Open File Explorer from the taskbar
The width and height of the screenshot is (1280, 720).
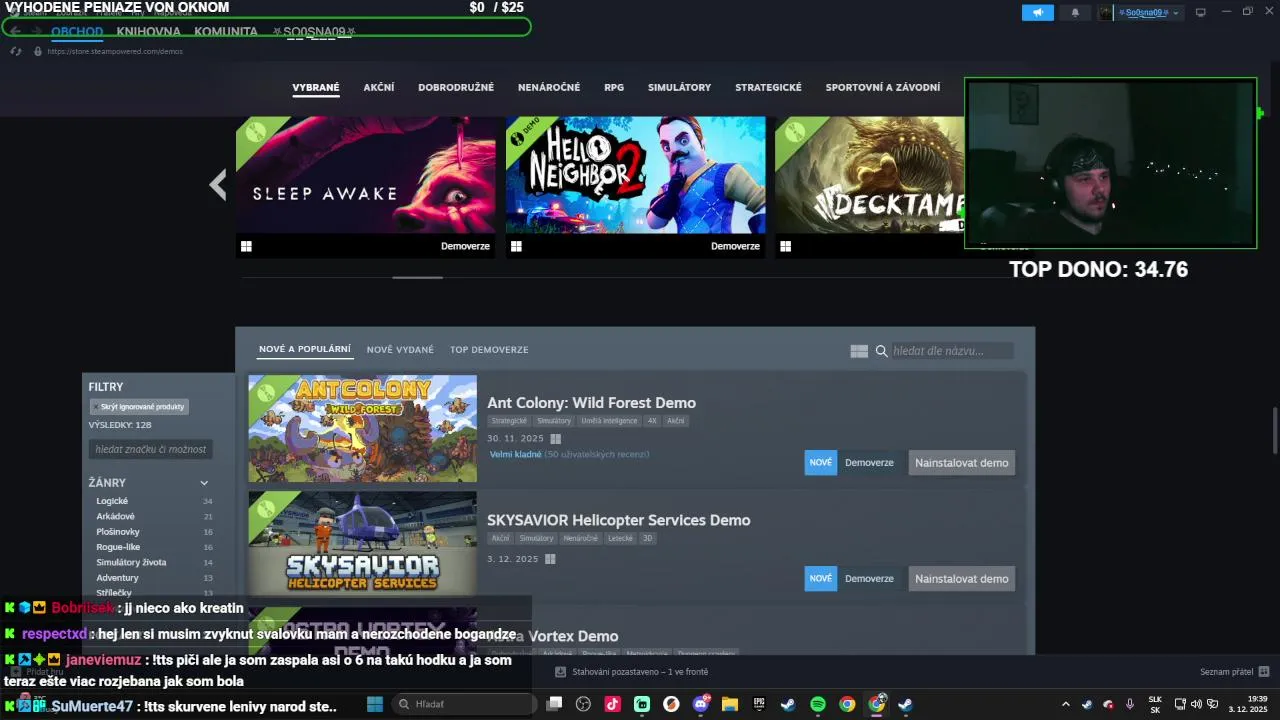click(x=730, y=704)
